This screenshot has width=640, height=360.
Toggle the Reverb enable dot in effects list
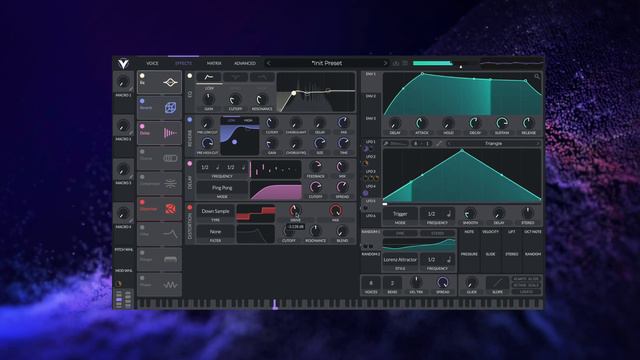coord(142,101)
